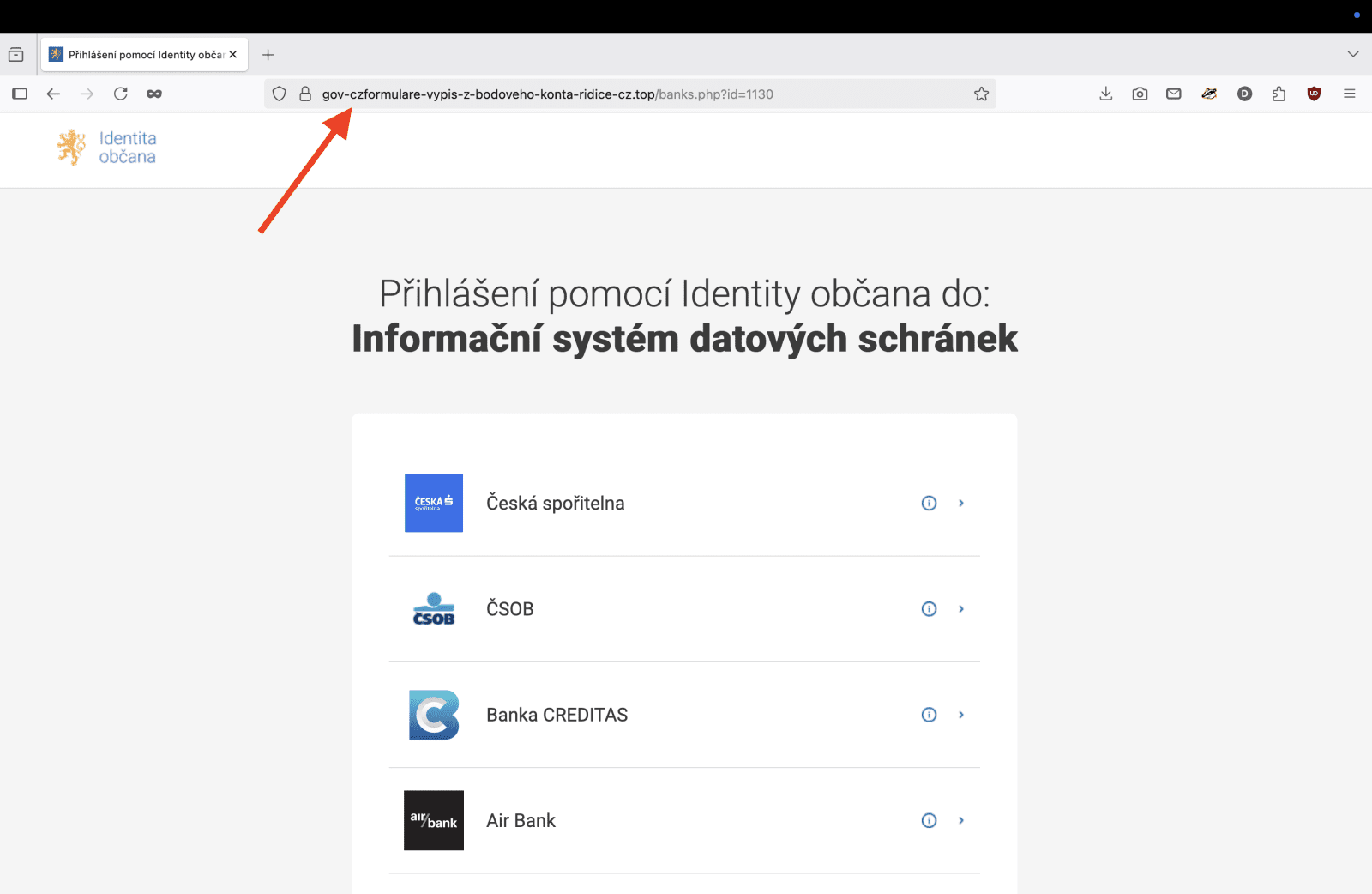Open the uBlock Origin extension

tap(1314, 94)
